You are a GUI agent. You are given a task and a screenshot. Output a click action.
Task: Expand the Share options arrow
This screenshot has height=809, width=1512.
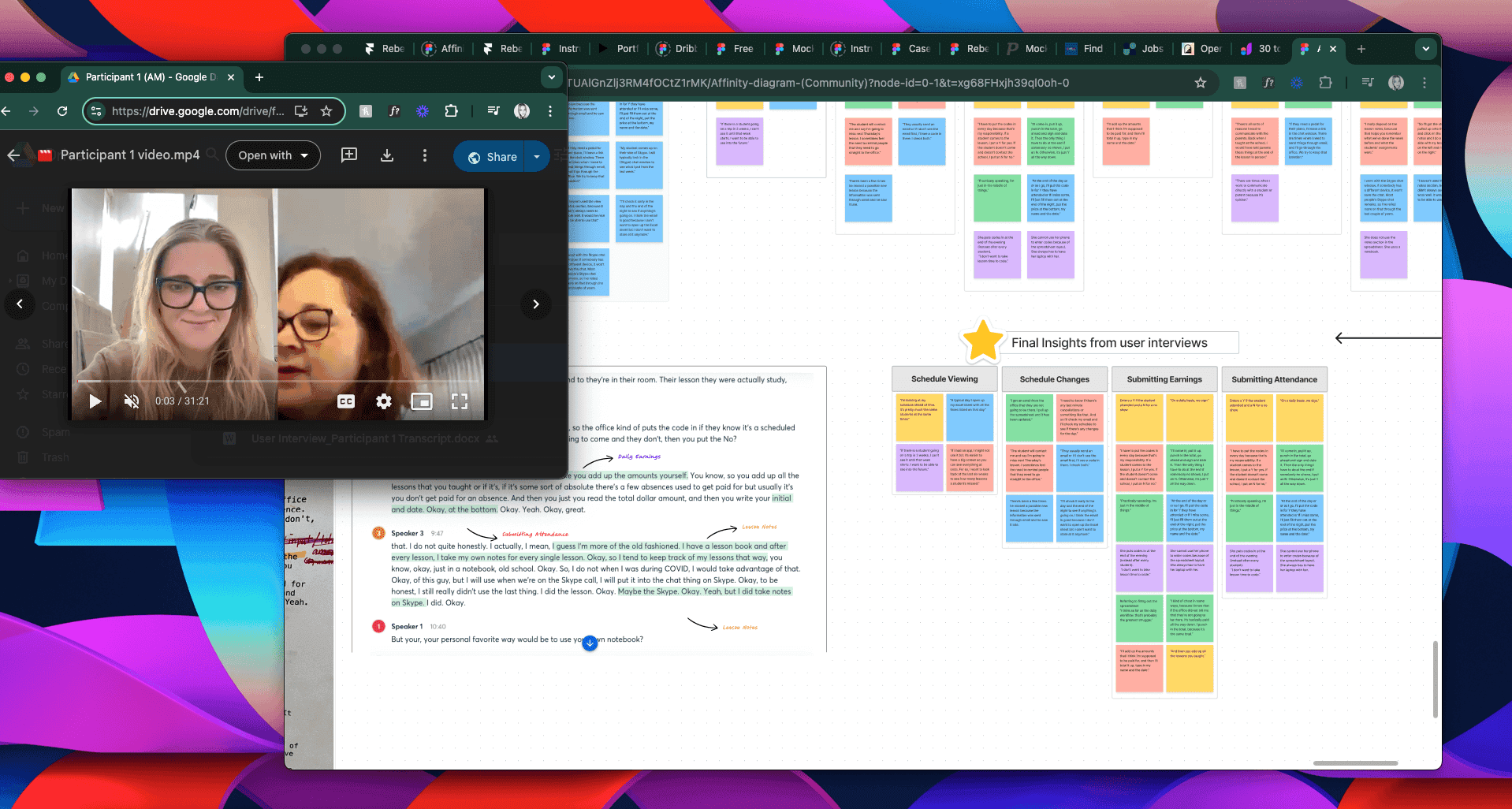coord(537,156)
